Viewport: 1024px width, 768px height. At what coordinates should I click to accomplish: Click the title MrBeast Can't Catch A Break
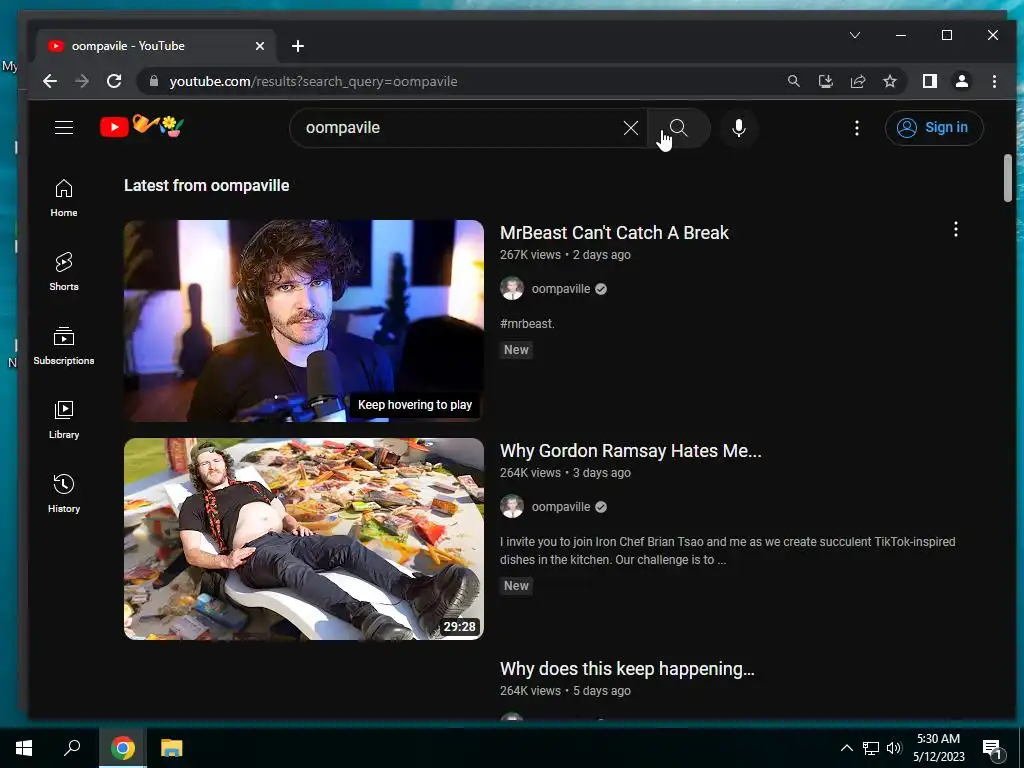pyautogui.click(x=614, y=233)
